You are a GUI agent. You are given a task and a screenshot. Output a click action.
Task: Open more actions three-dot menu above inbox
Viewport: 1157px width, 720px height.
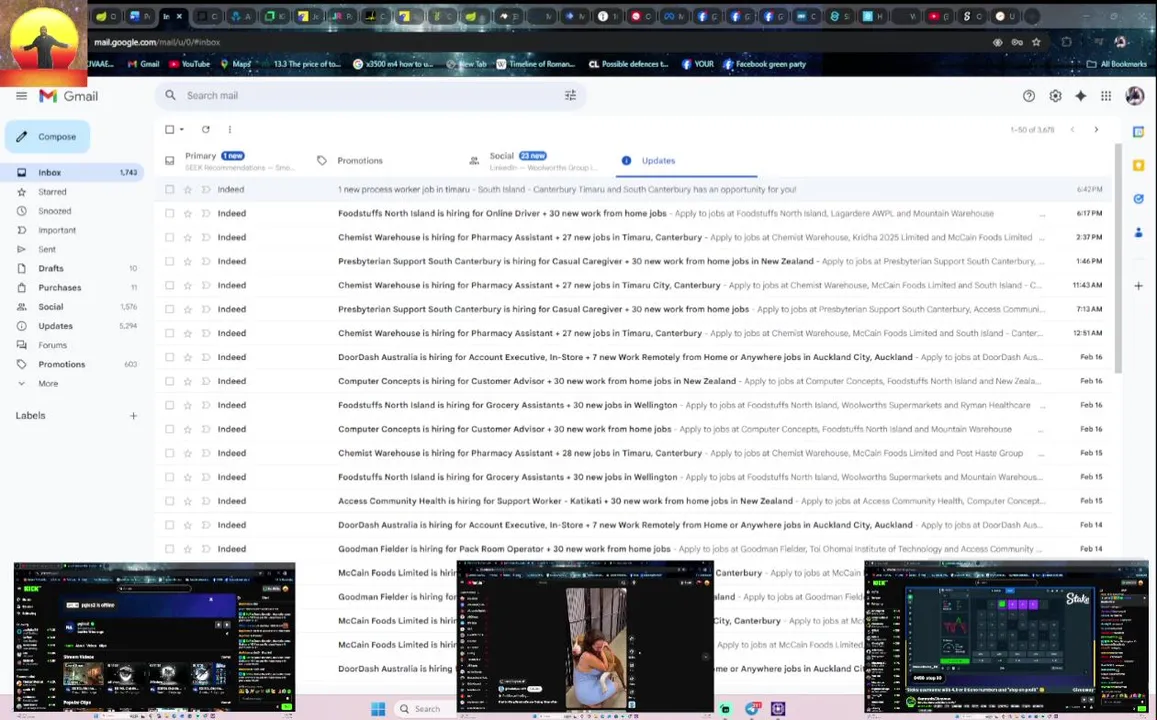tap(229, 129)
